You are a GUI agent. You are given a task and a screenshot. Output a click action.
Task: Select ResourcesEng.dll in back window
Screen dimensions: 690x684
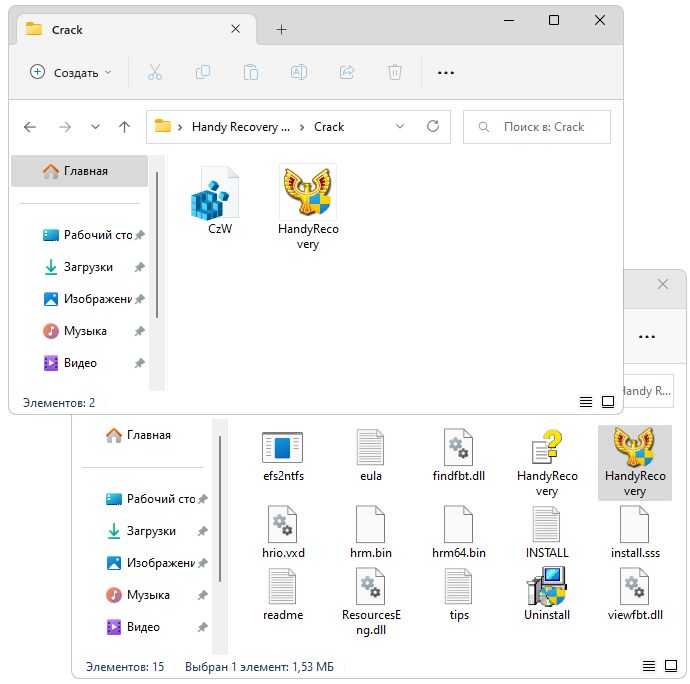371,601
